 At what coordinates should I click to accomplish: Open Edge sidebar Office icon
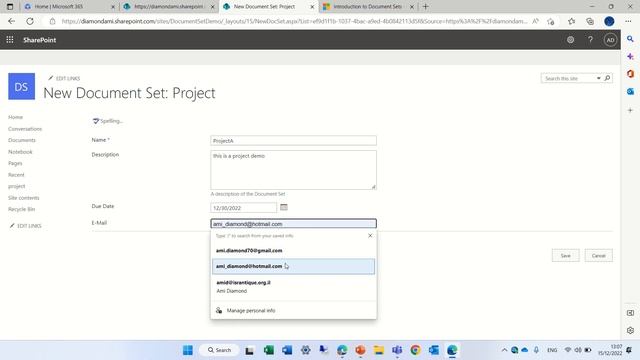[630, 74]
